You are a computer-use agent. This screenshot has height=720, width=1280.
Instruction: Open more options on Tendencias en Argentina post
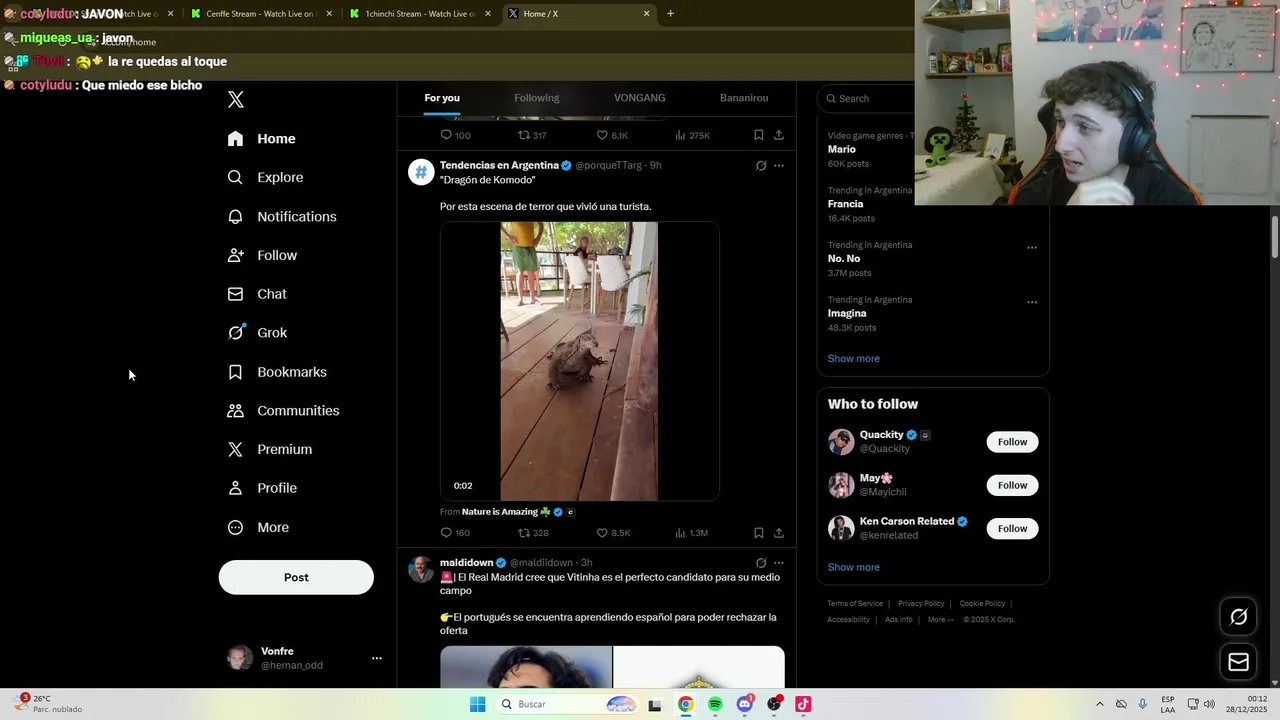click(779, 166)
